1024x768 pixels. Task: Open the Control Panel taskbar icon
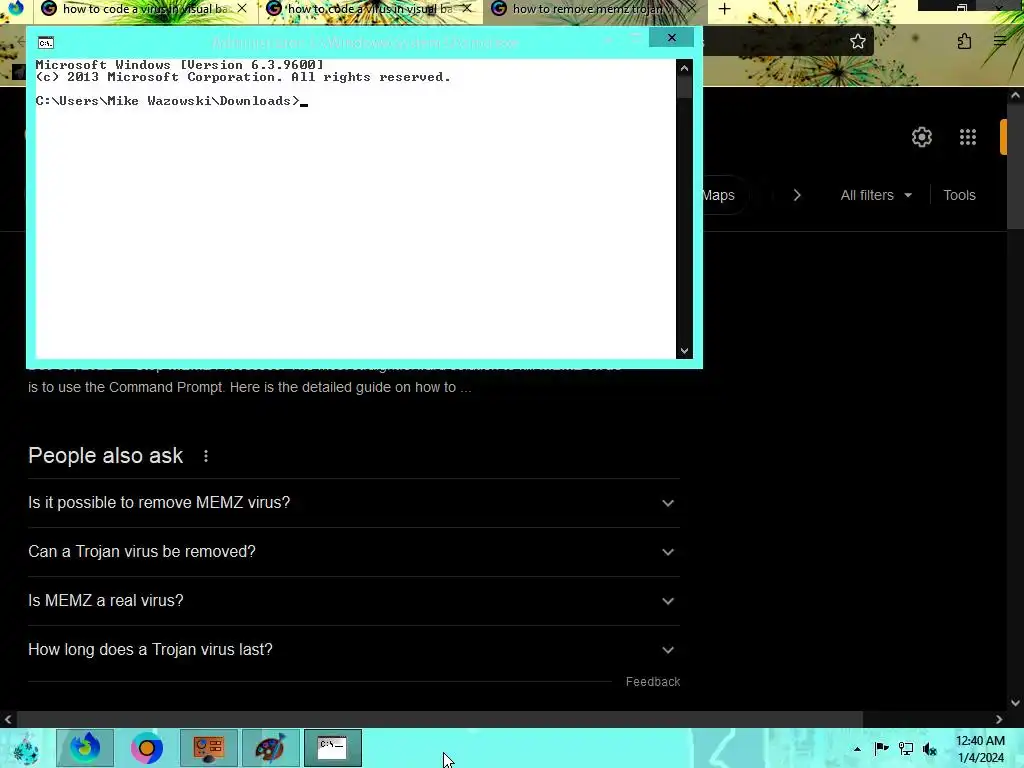click(x=208, y=748)
